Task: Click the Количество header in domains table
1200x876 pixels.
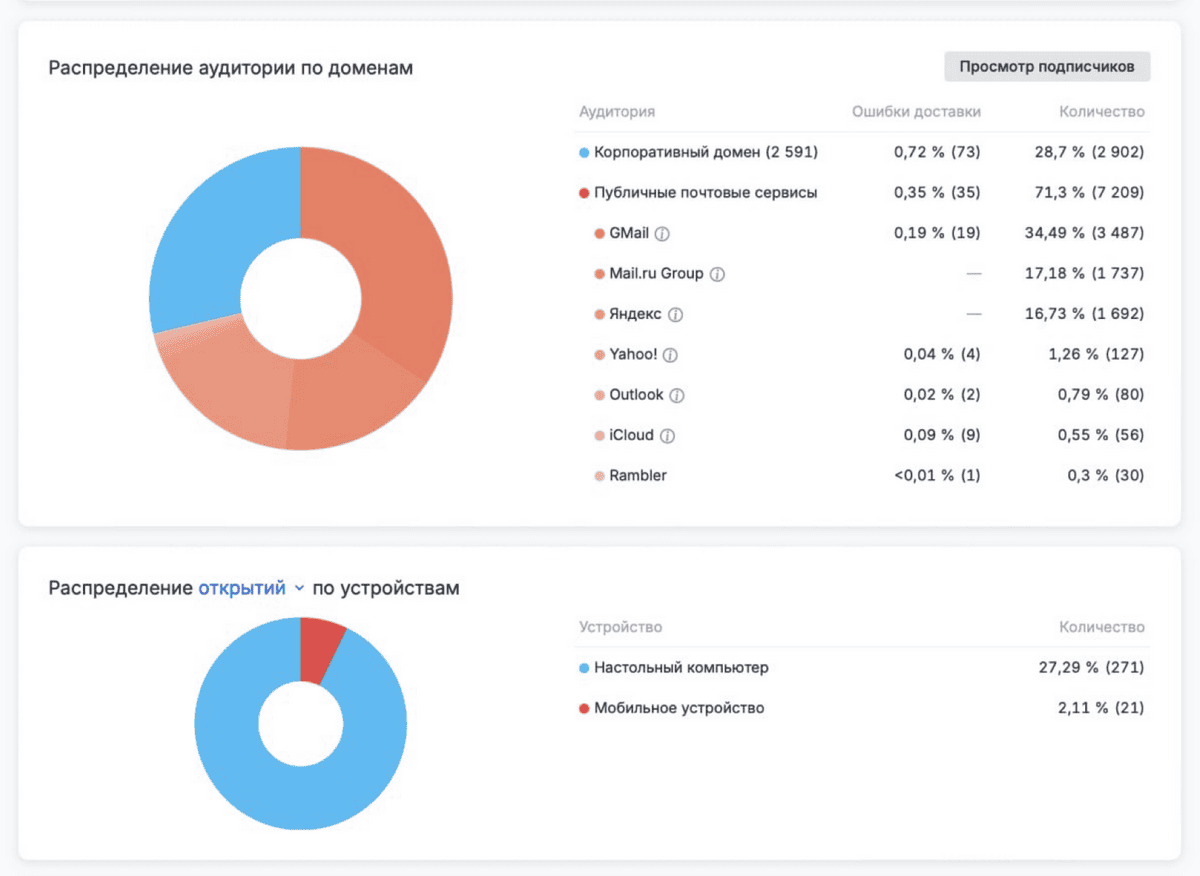Action: (x=1101, y=112)
